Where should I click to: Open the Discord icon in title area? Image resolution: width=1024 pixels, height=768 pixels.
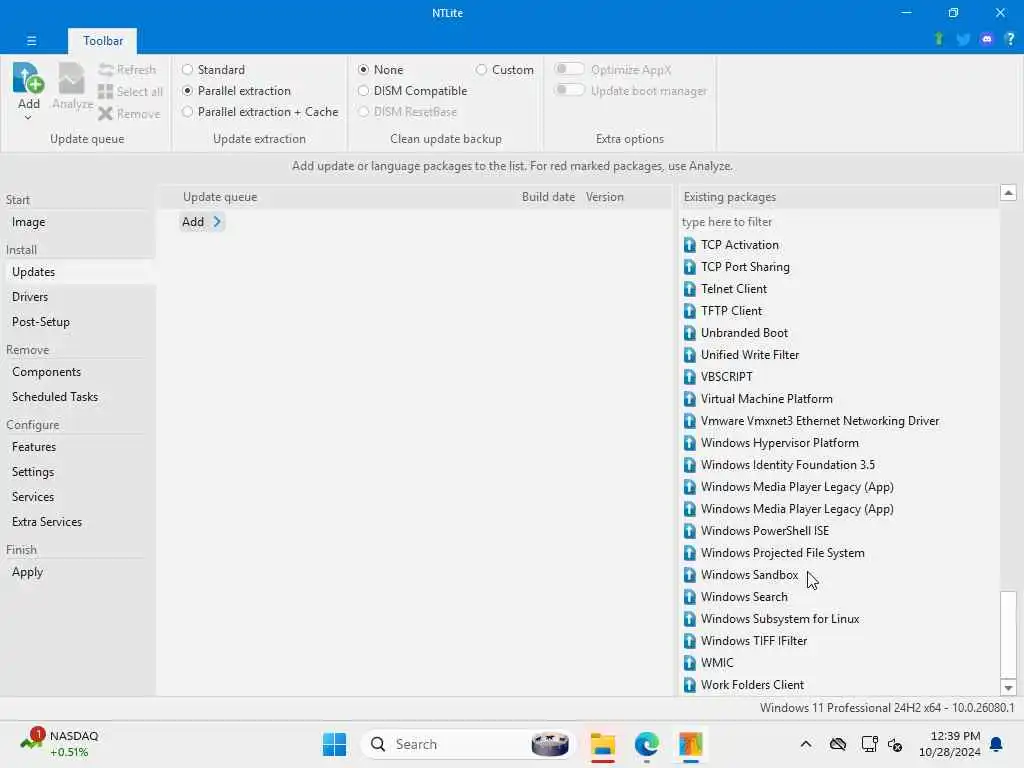(987, 39)
